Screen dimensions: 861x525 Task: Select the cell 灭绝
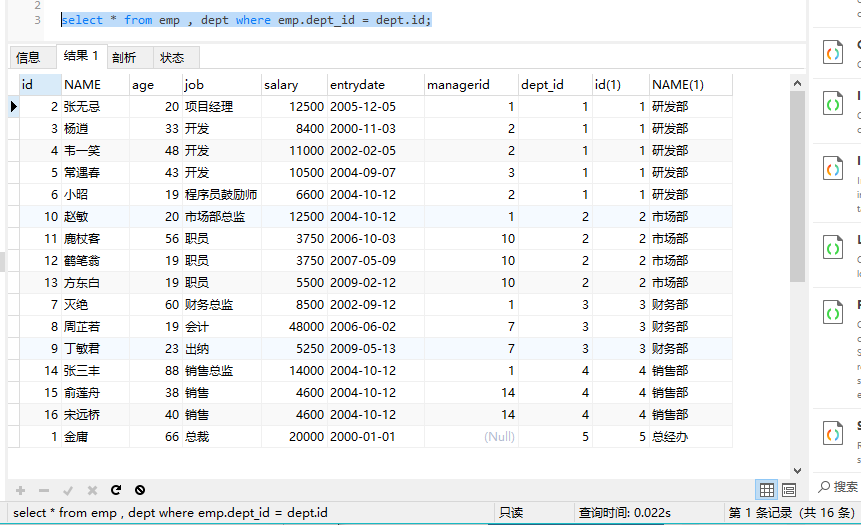click(x=96, y=304)
